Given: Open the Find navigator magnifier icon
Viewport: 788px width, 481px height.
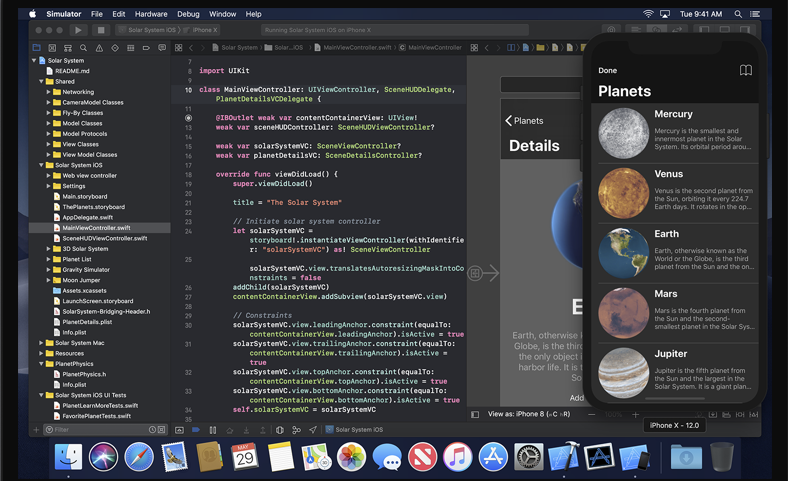Looking at the screenshot, I should [x=83, y=48].
